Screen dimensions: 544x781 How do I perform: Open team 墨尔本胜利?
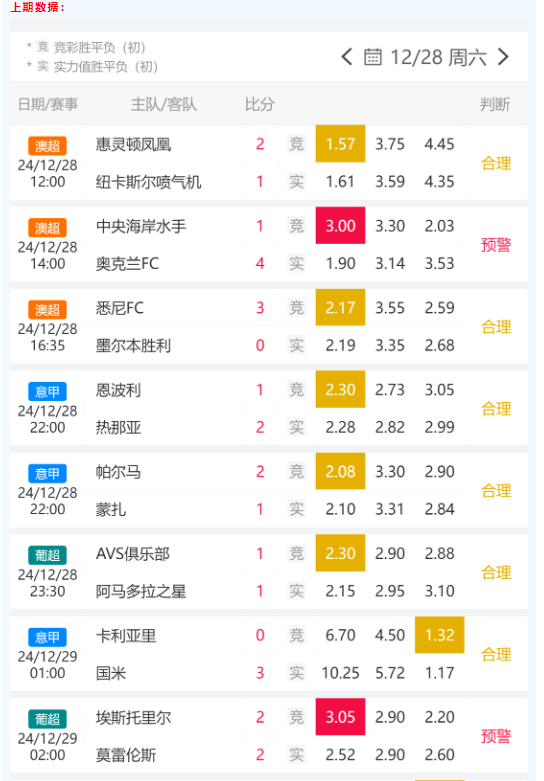tap(134, 345)
